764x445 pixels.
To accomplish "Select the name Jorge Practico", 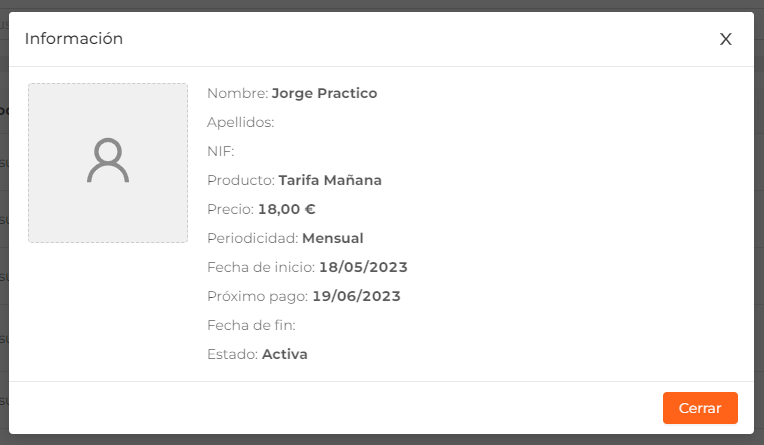I will 324,93.
